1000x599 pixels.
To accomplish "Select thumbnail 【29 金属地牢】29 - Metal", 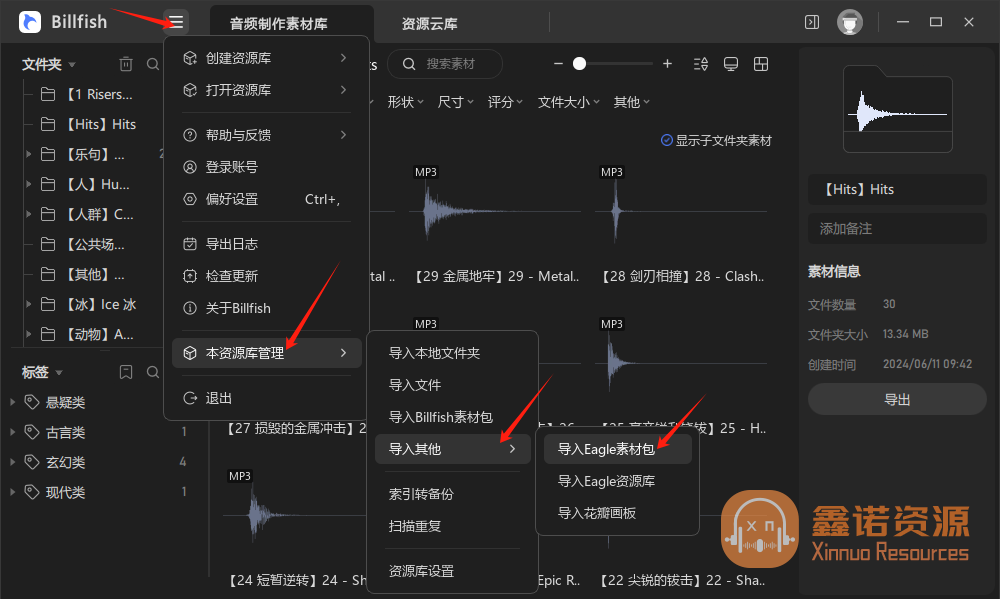I will [x=497, y=211].
